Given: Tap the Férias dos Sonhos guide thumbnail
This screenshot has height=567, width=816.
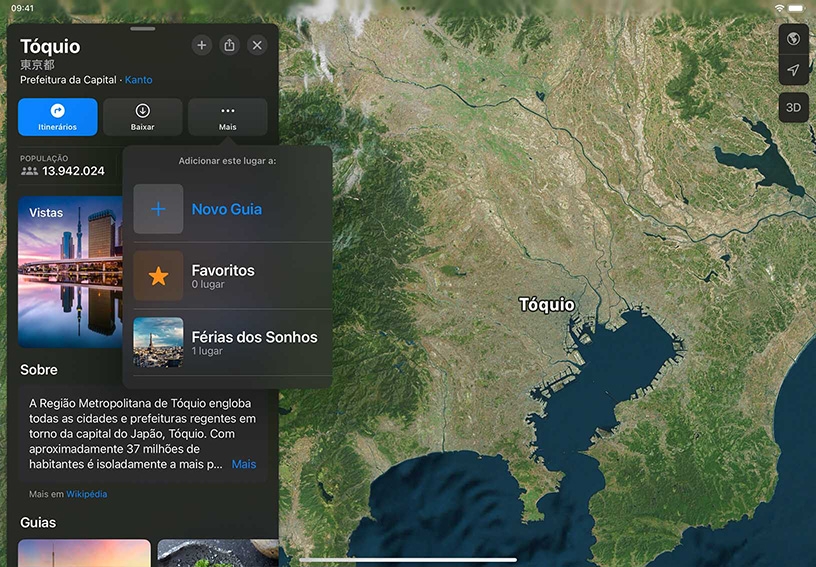Looking at the screenshot, I should (x=158, y=342).
